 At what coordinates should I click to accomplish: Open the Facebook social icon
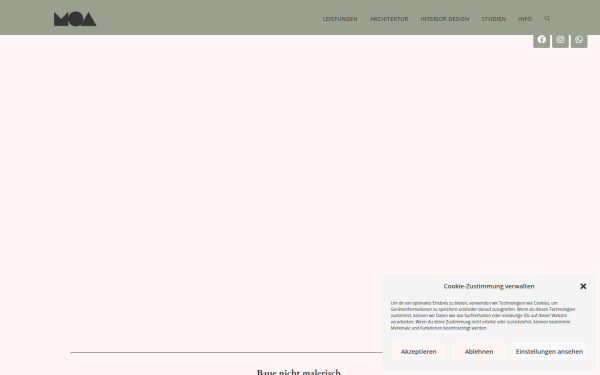tap(541, 40)
